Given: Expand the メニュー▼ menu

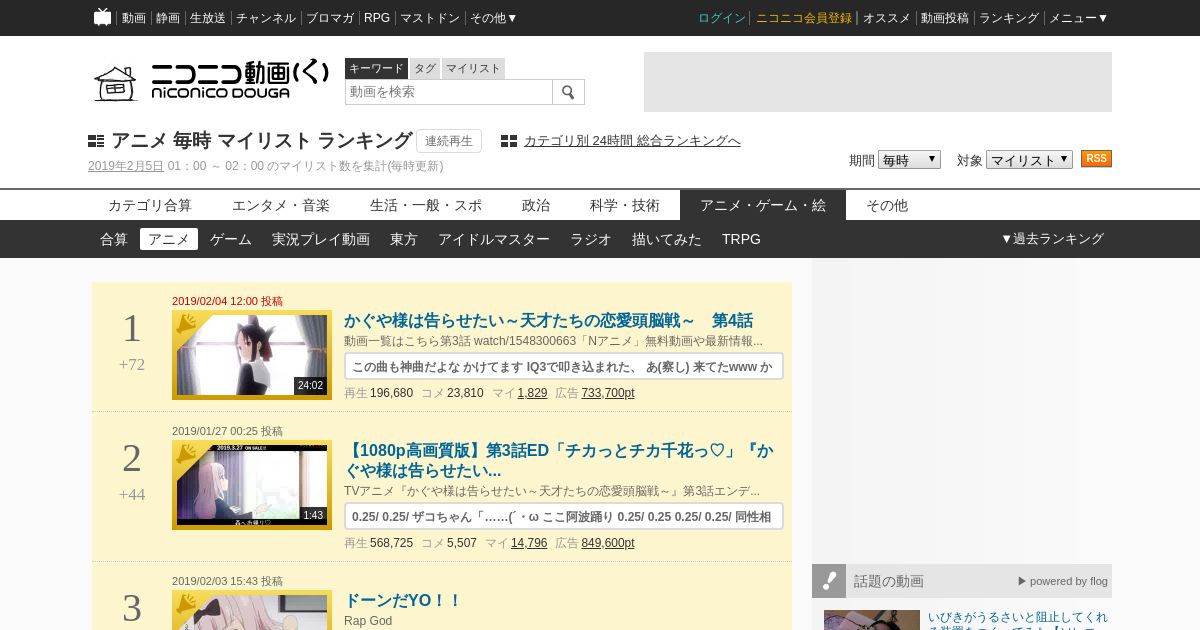Looking at the screenshot, I should (1078, 18).
